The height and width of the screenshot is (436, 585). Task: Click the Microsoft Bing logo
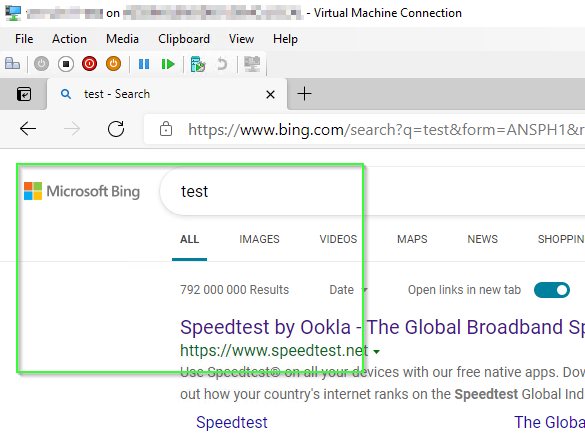[x=82, y=191]
